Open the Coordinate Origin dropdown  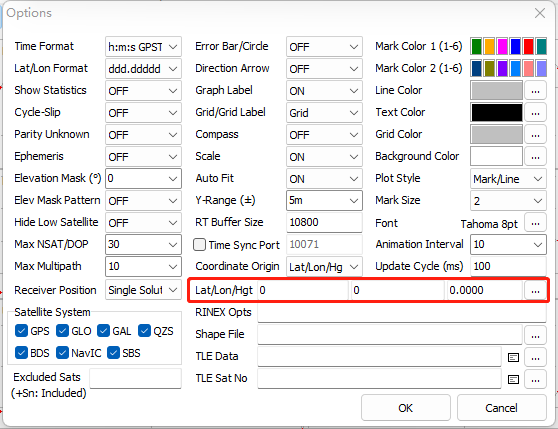coord(324,267)
